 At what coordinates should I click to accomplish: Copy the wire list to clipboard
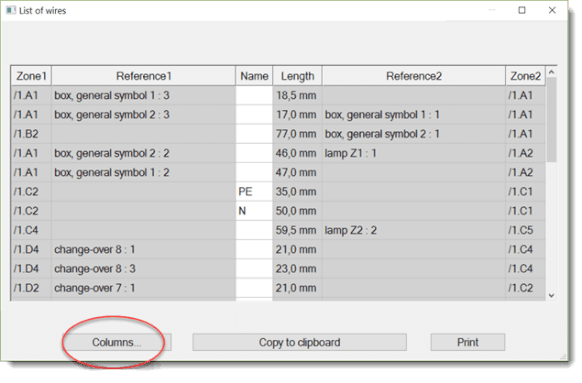click(x=299, y=342)
